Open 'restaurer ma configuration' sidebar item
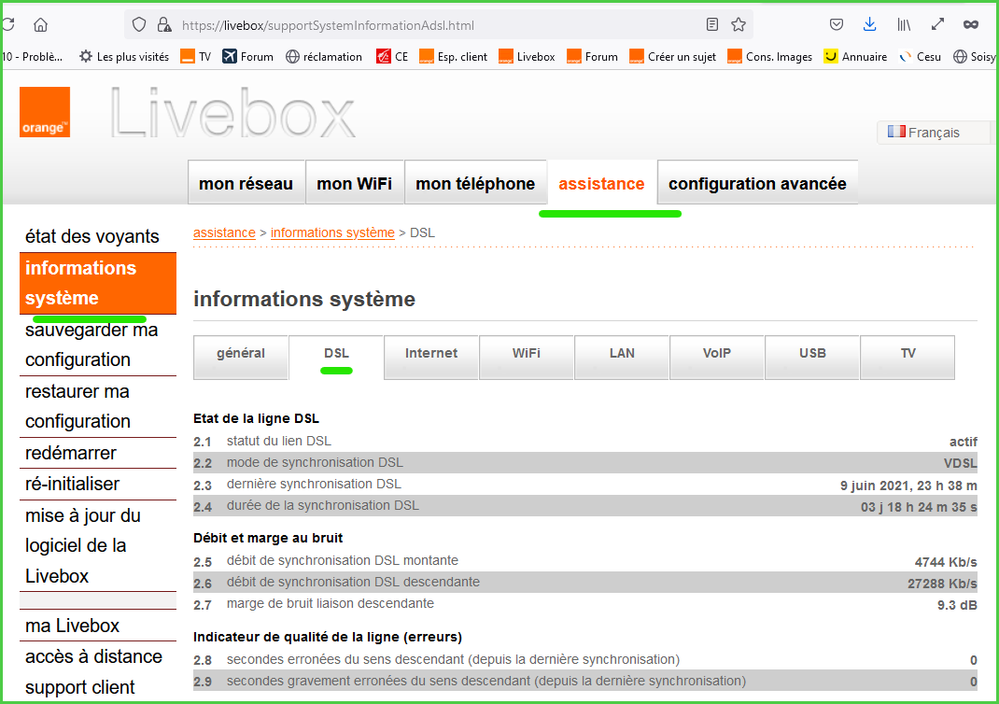The width and height of the screenshot is (999, 704). [x=98, y=406]
